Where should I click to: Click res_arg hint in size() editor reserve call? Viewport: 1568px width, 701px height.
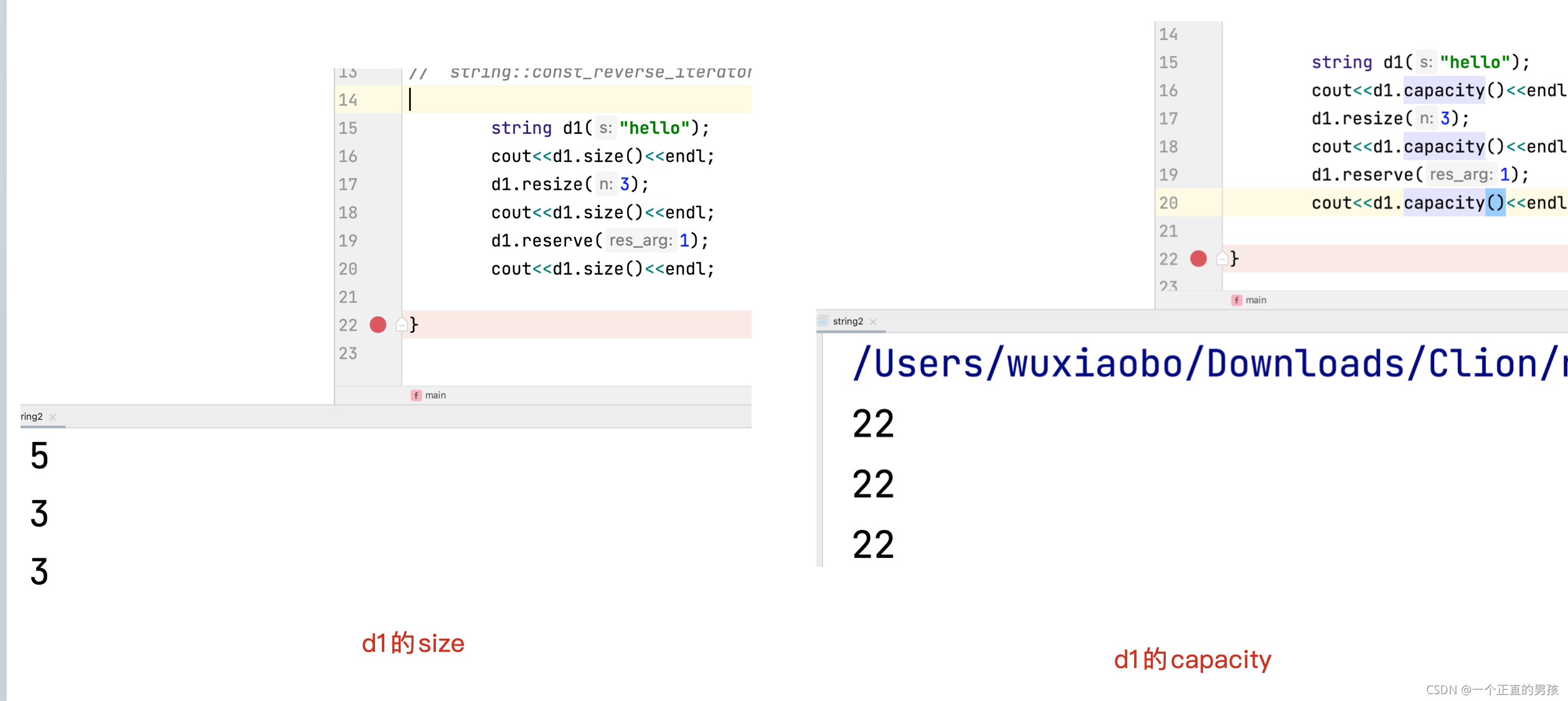(640, 240)
